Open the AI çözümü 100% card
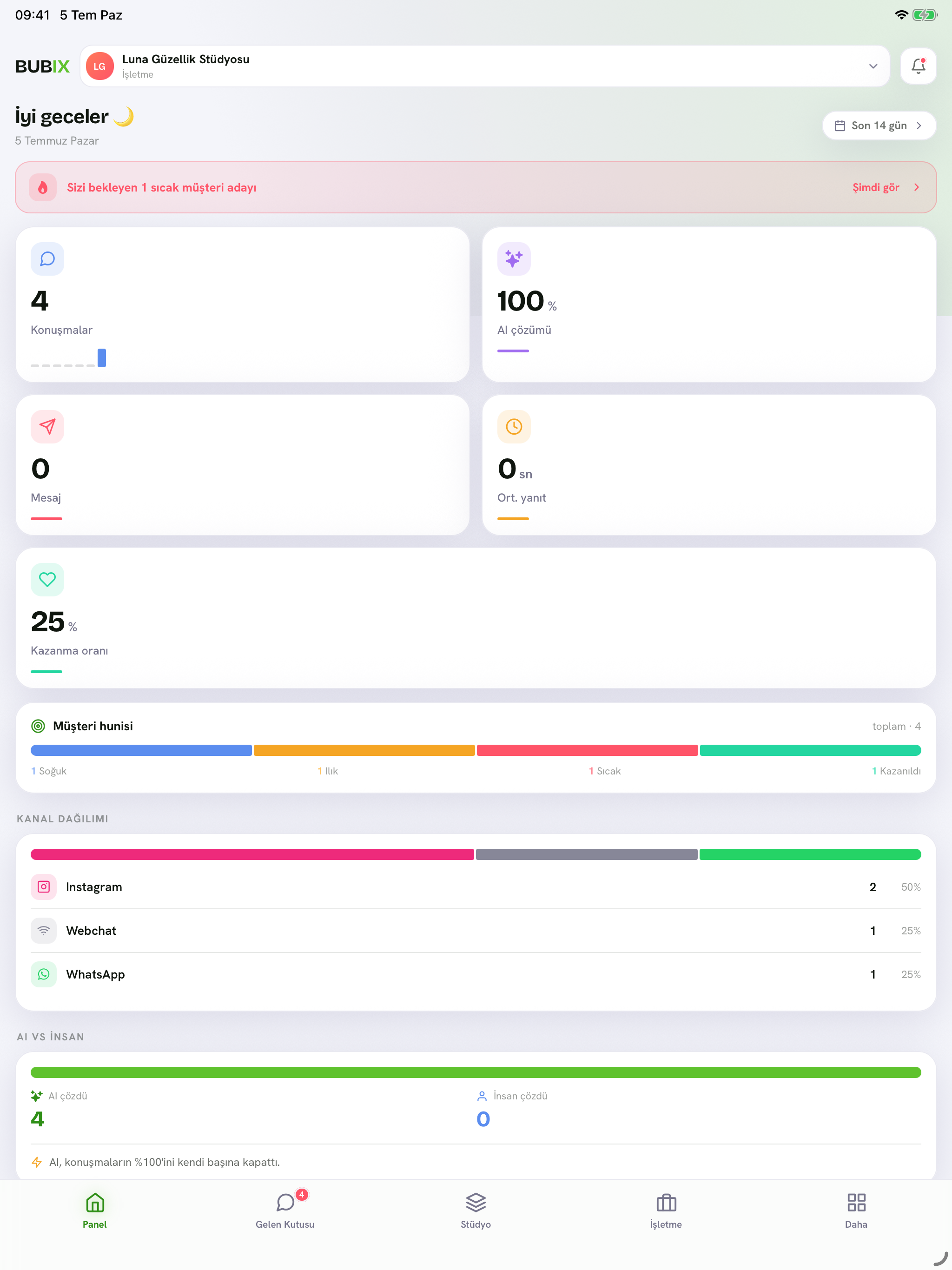952x1270 pixels. pos(708,304)
